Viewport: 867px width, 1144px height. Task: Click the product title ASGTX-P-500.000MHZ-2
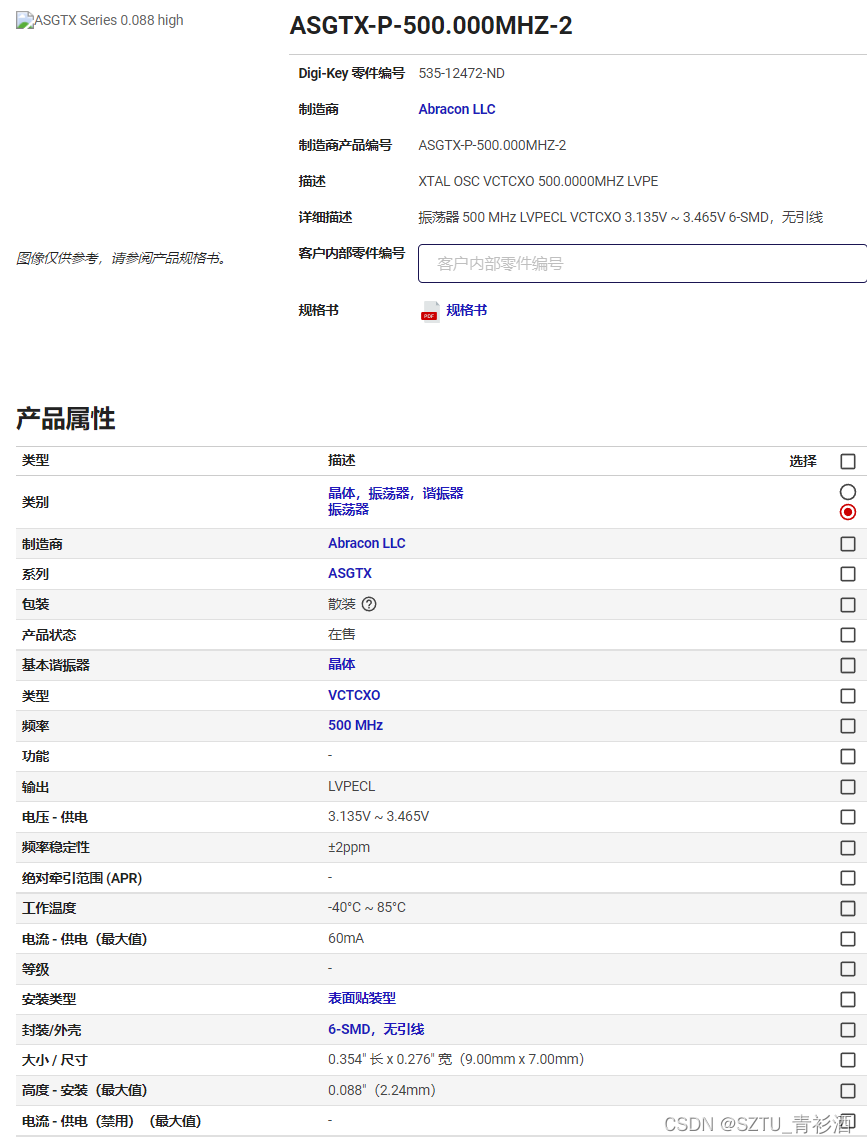pos(431,26)
